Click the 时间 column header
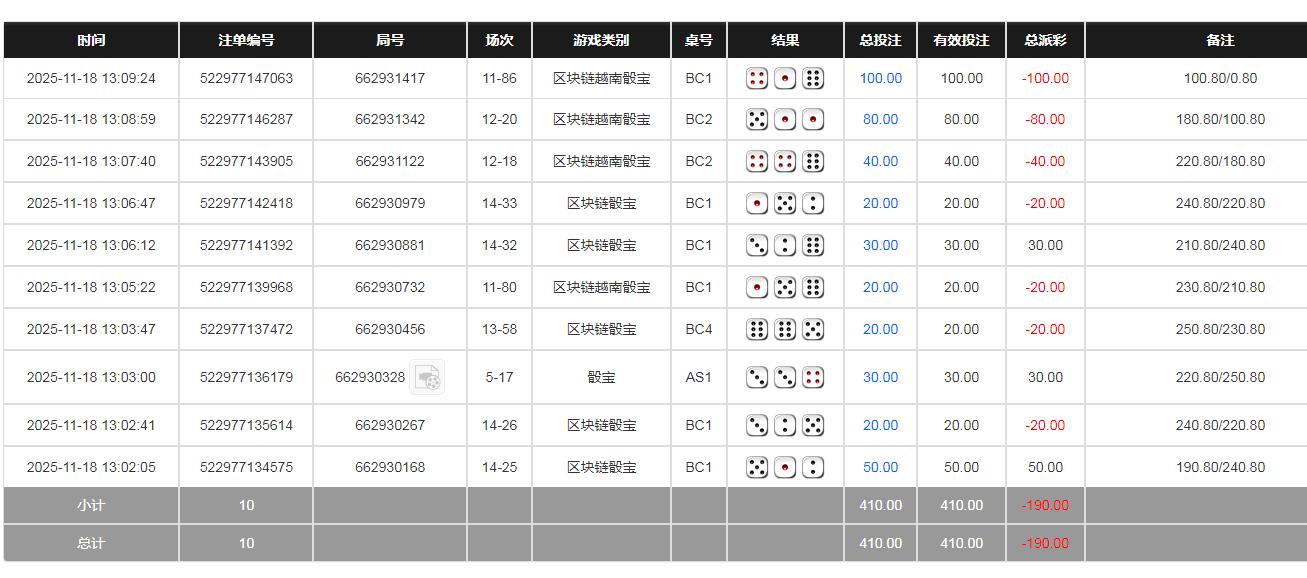1307x578 pixels. (x=90, y=41)
